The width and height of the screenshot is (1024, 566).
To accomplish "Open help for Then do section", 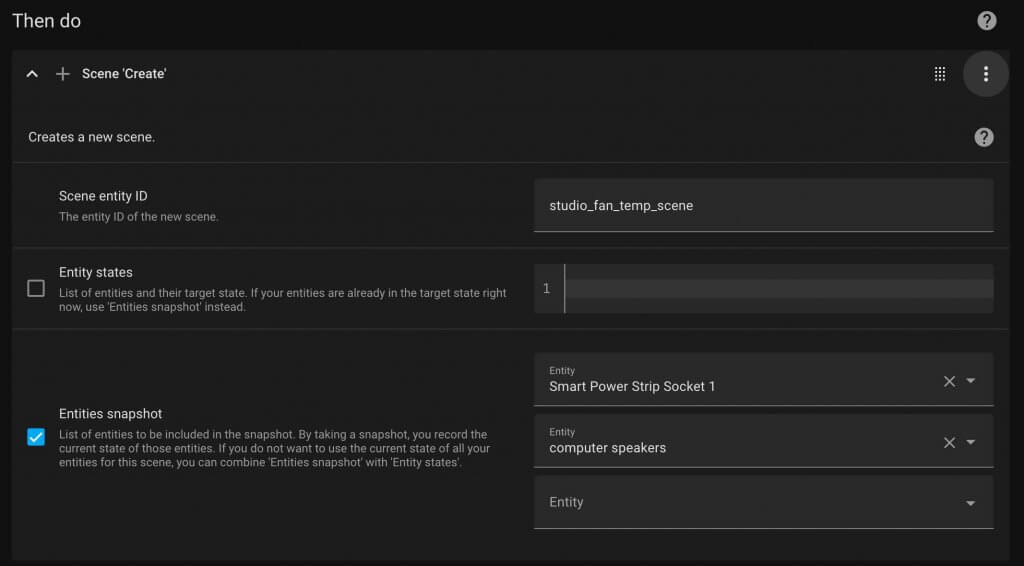I will [986, 21].
